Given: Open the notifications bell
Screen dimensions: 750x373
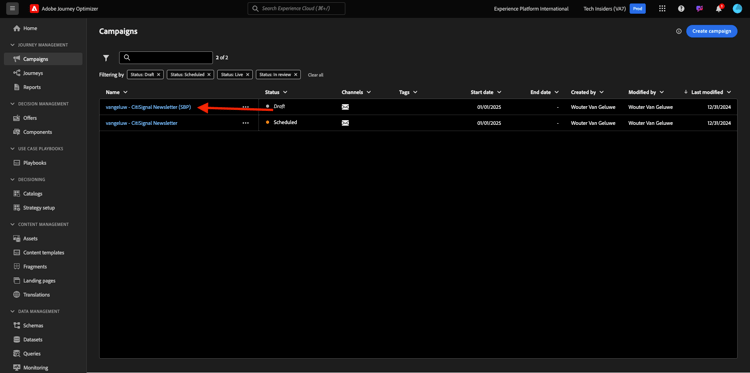Looking at the screenshot, I should click(718, 9).
